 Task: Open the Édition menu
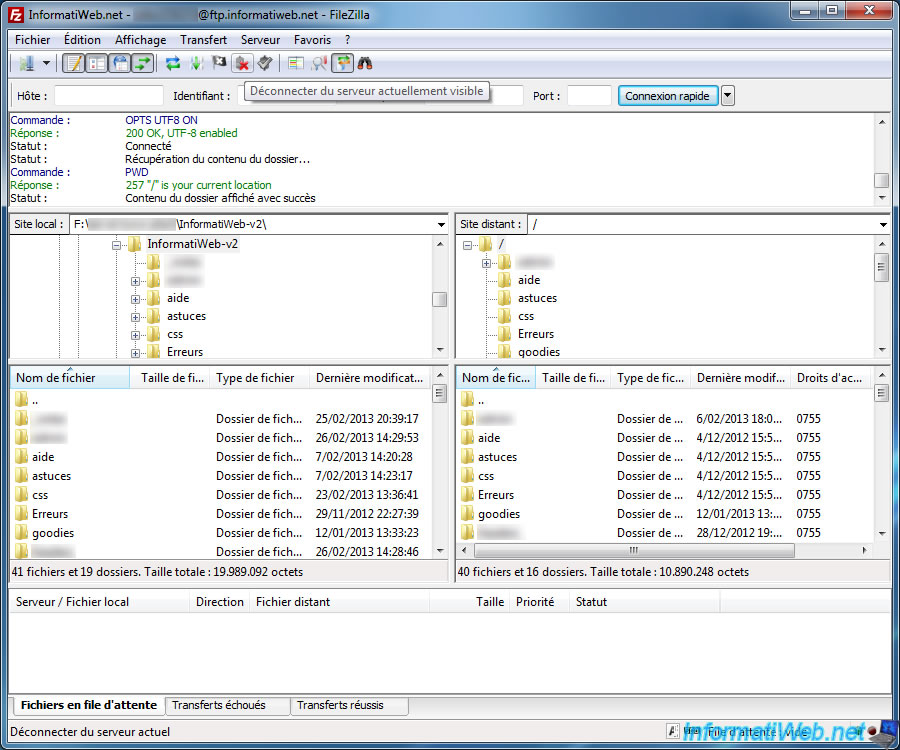[x=82, y=40]
